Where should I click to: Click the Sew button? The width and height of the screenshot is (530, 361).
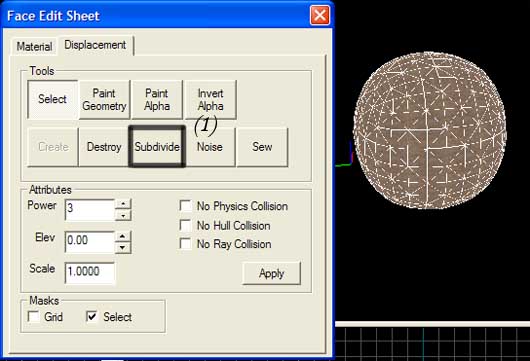pos(262,147)
